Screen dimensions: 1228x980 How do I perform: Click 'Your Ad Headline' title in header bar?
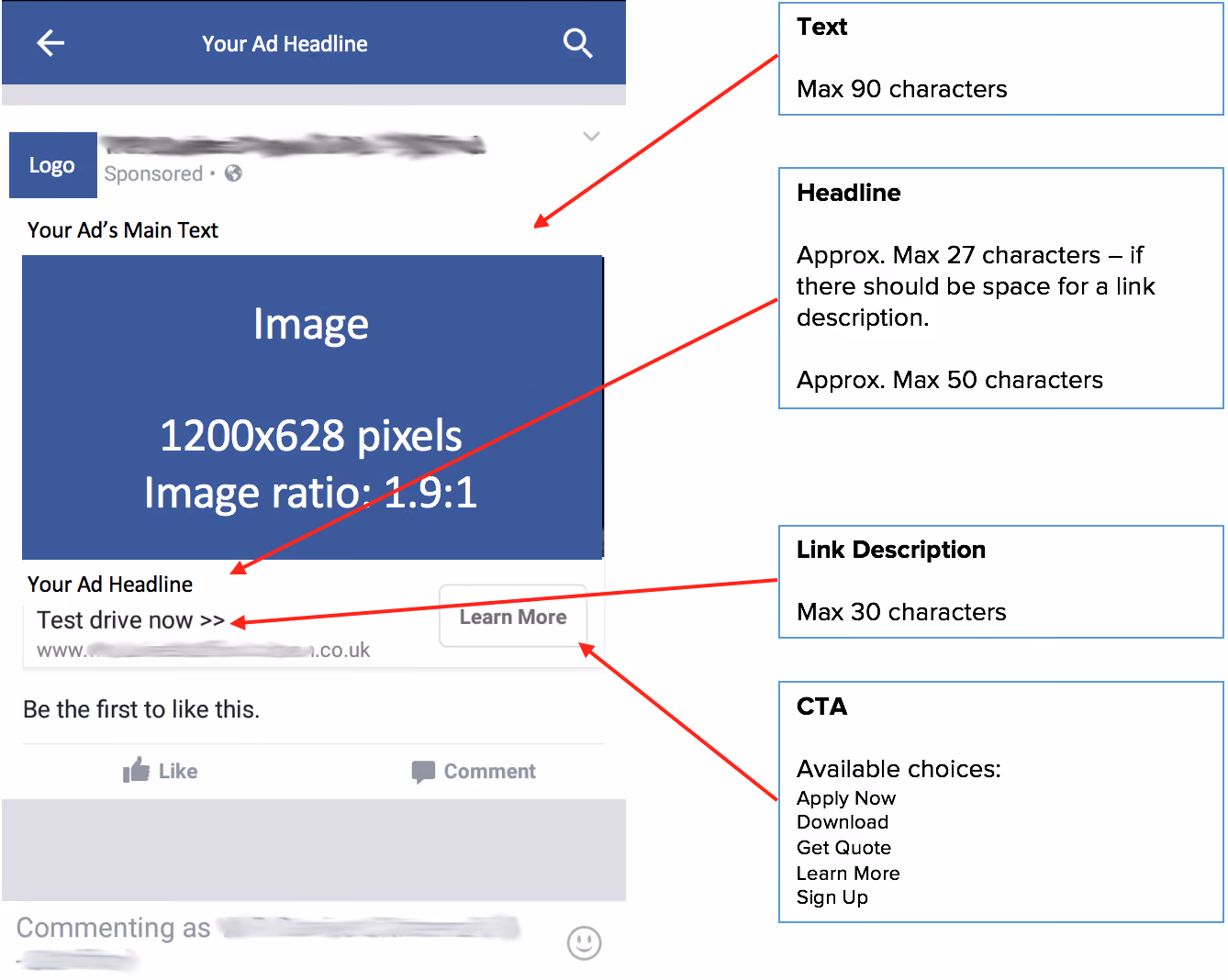[285, 43]
